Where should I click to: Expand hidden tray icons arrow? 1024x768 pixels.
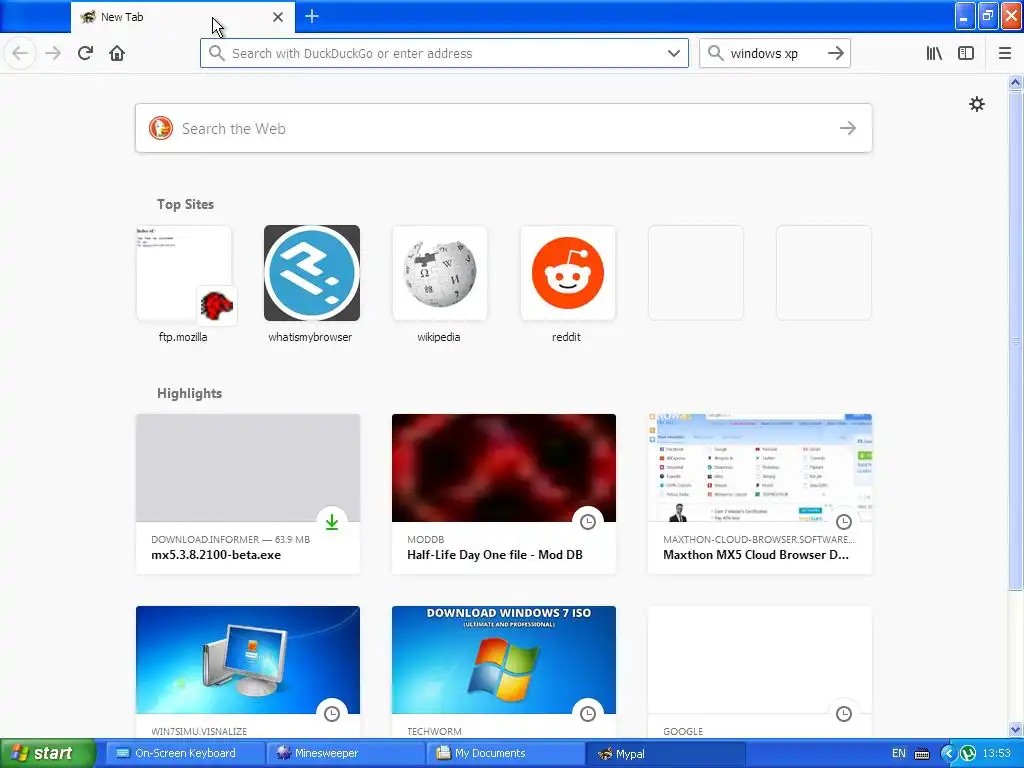pos(948,754)
